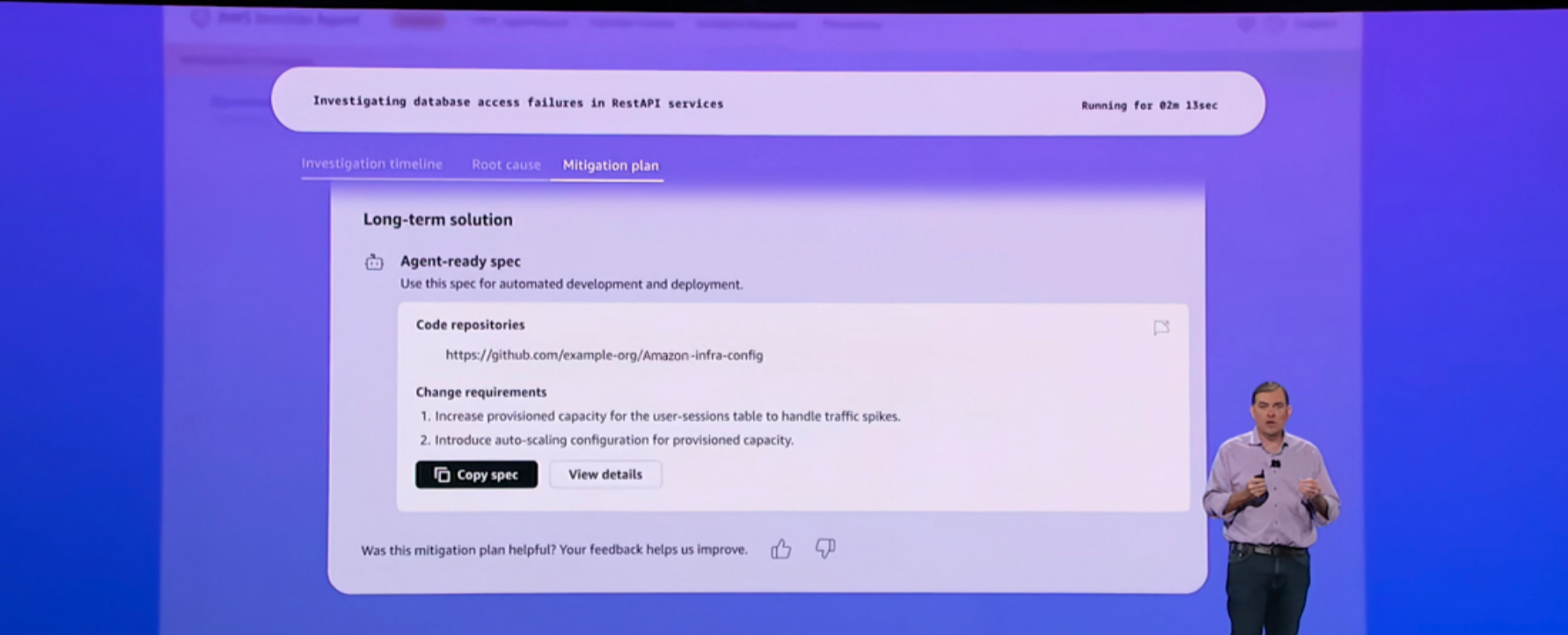Select the auto-scaling configuration requirement
Image resolution: width=1568 pixels, height=635 pixels.
[x=613, y=440]
